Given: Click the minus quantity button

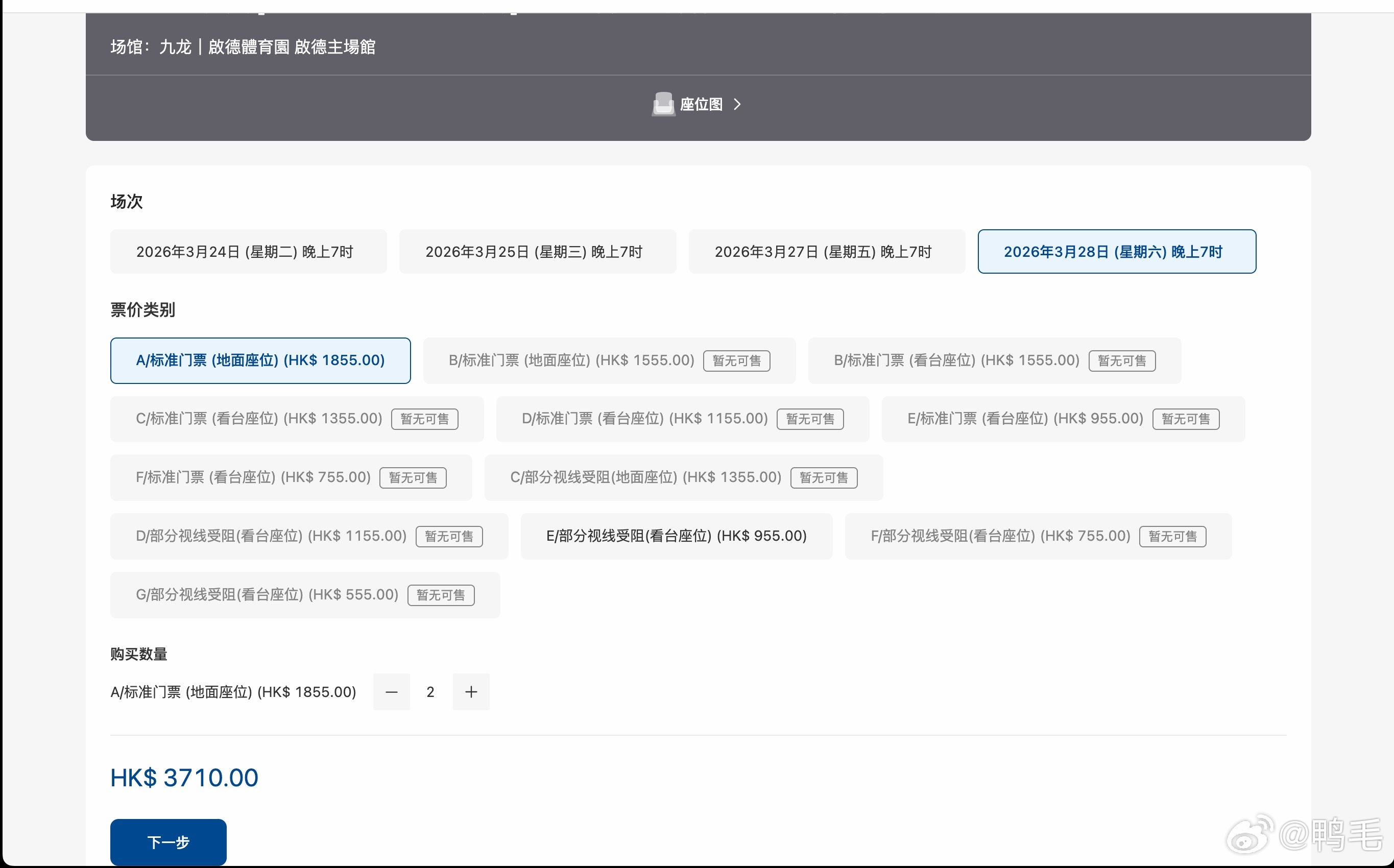Looking at the screenshot, I should [391, 692].
